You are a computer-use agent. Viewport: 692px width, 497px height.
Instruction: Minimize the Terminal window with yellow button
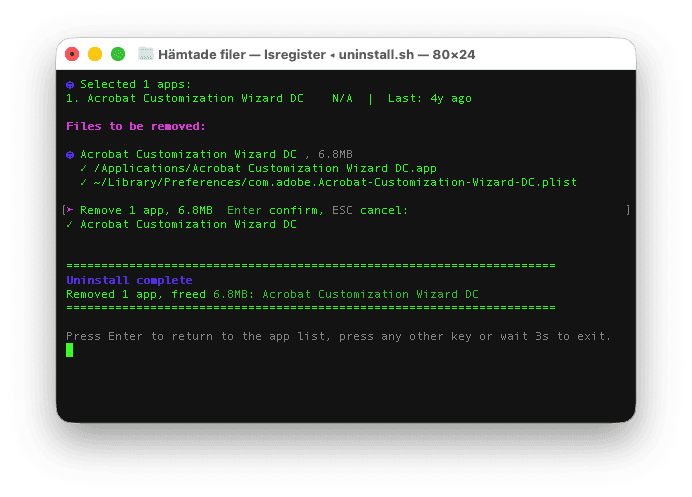(x=95, y=54)
